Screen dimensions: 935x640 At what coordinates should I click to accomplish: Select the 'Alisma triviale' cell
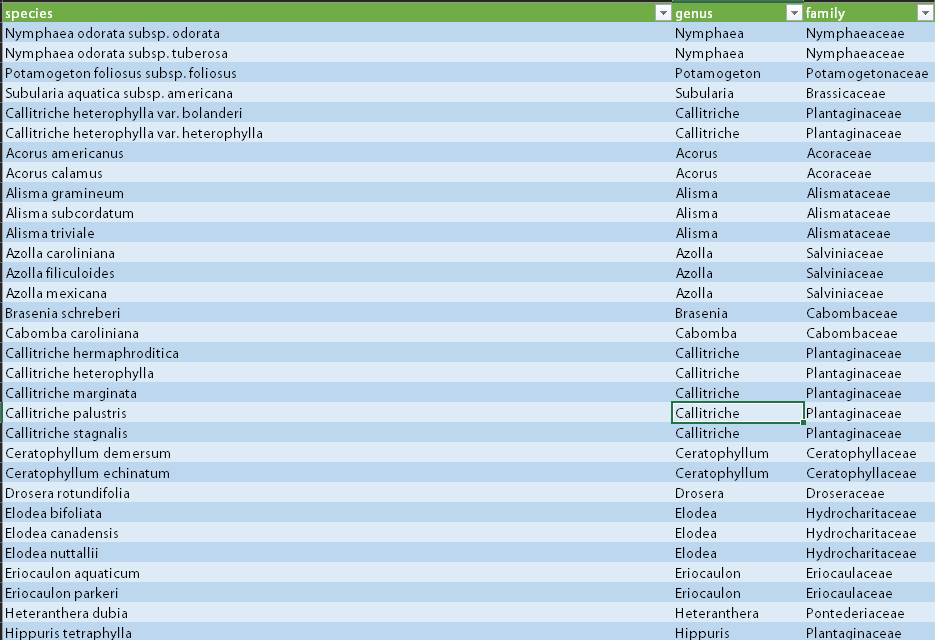[x=338, y=233]
